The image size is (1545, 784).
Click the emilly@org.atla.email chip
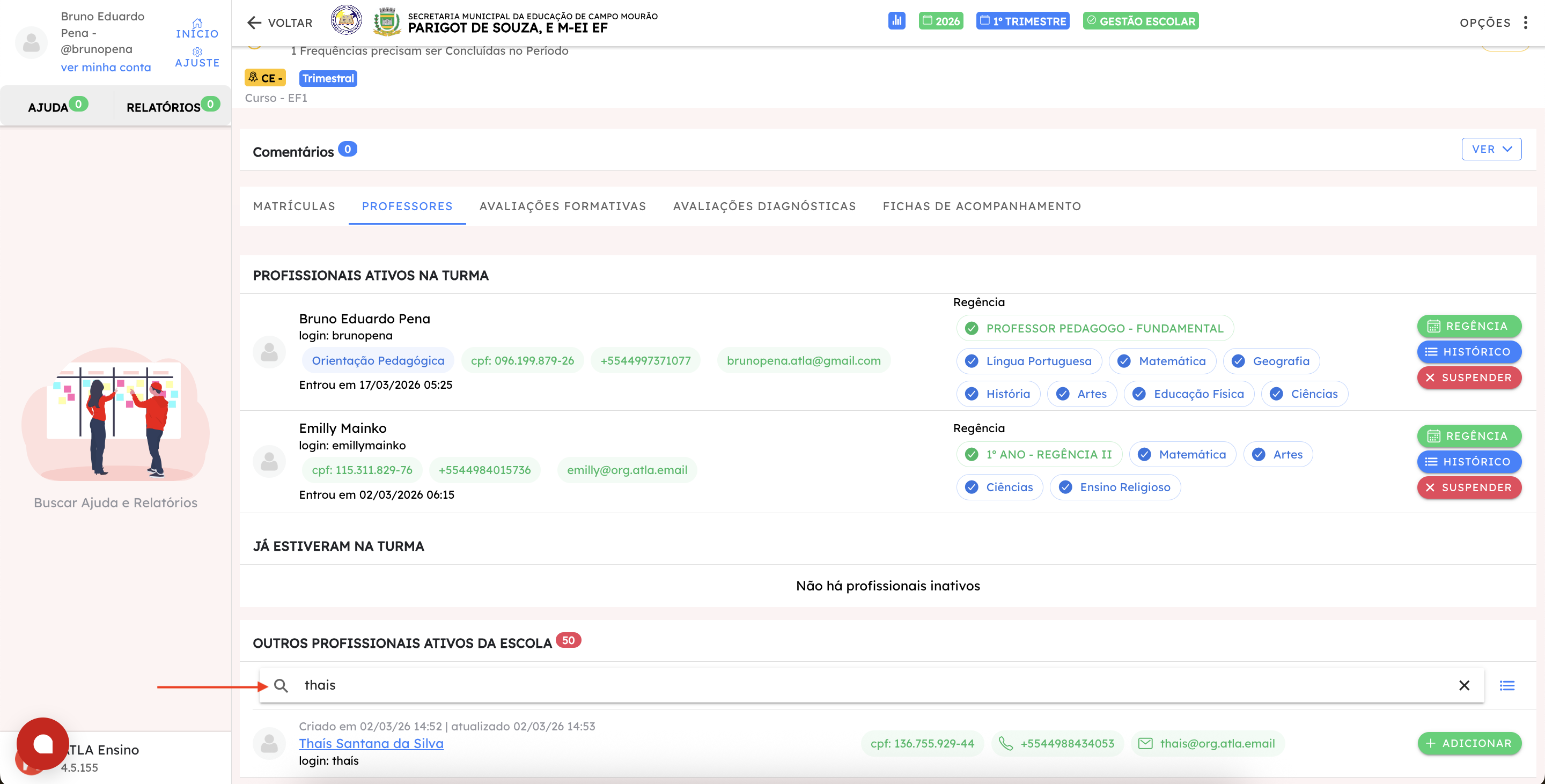click(627, 470)
